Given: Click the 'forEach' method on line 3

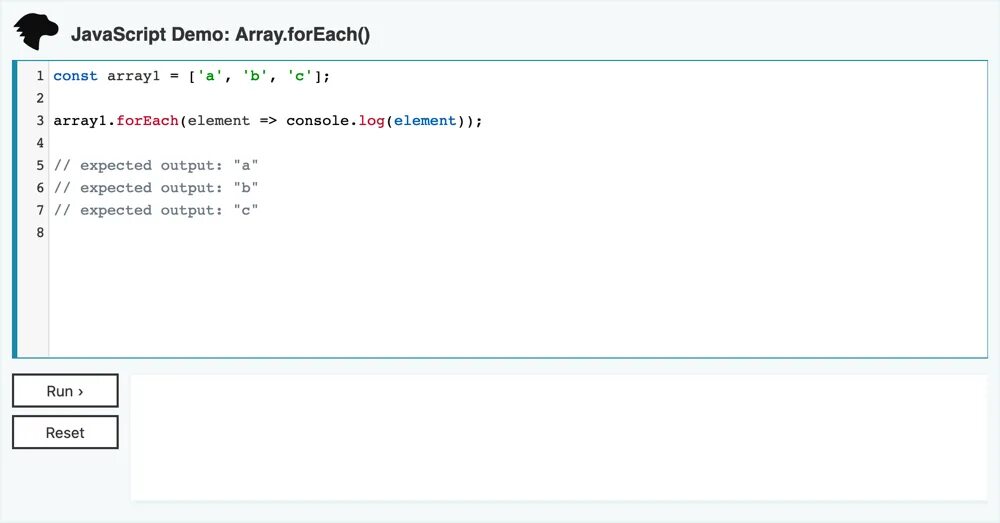Looking at the screenshot, I should click(147, 121).
